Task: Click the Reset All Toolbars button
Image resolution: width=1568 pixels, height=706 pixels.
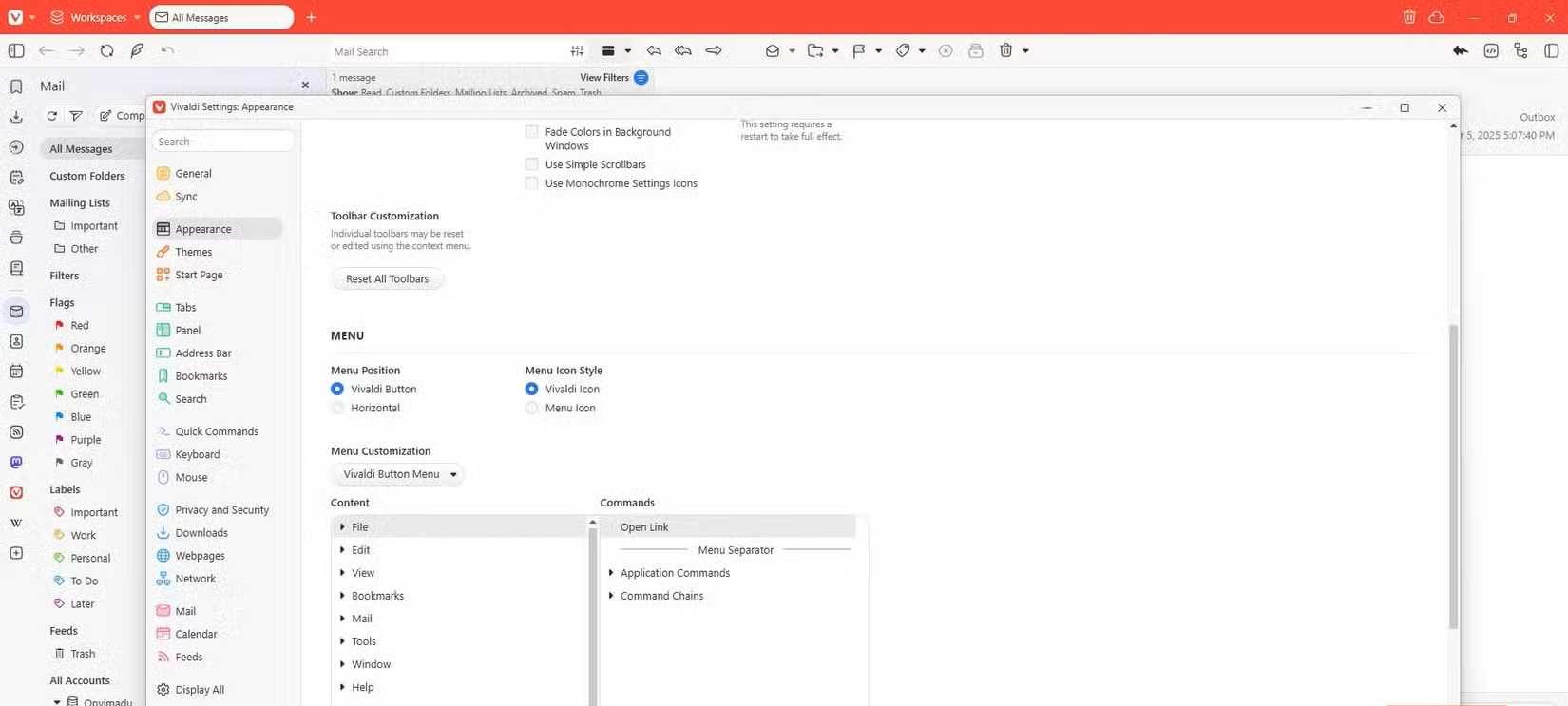Action: point(388,278)
